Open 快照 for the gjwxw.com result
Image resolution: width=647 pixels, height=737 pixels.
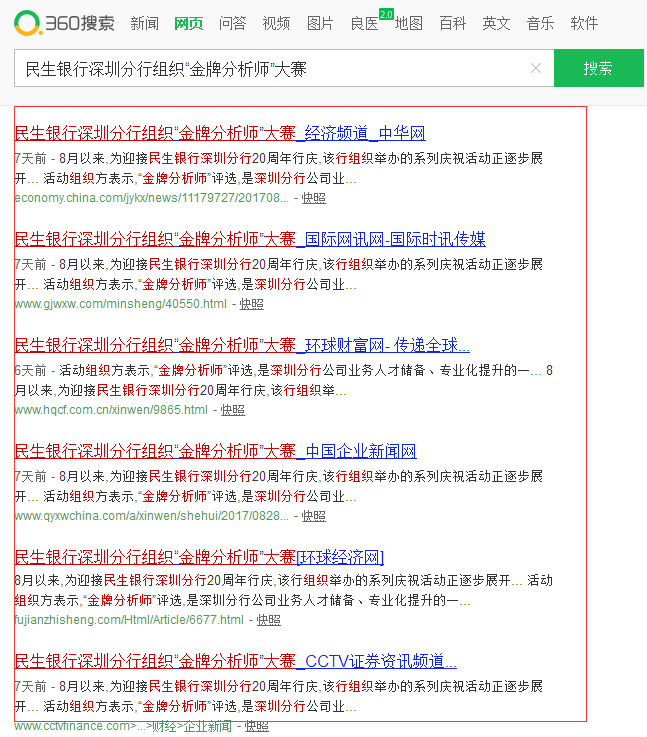[x=251, y=304]
